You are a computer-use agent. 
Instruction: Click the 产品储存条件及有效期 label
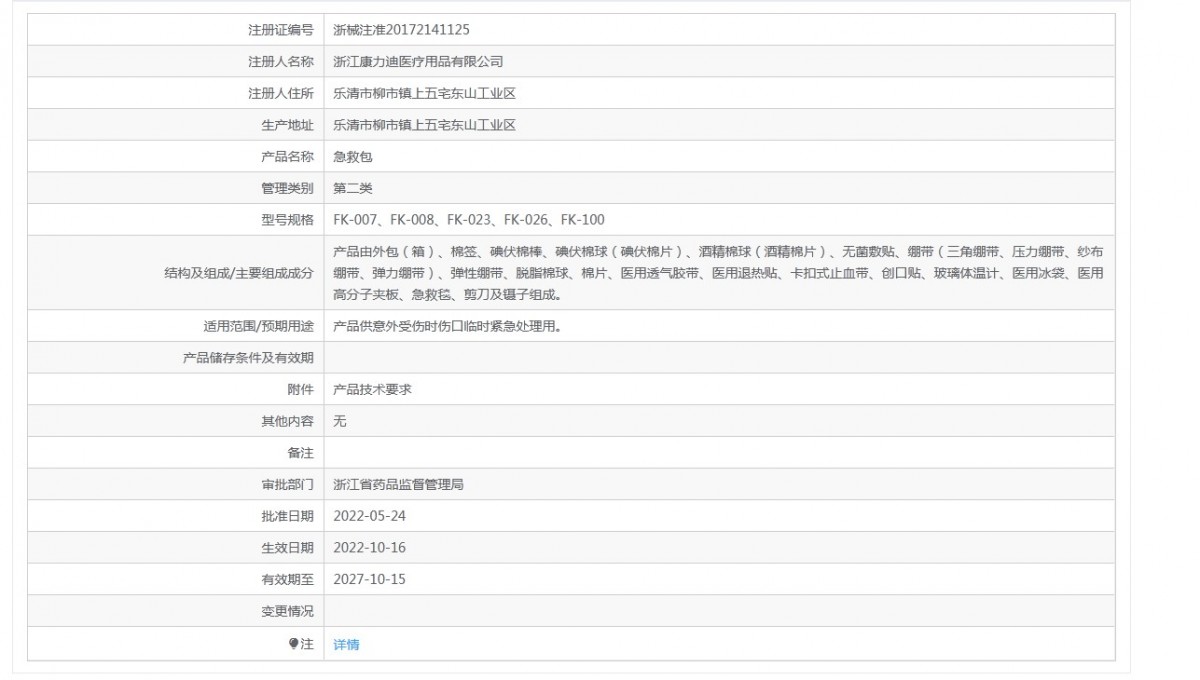[248, 358]
